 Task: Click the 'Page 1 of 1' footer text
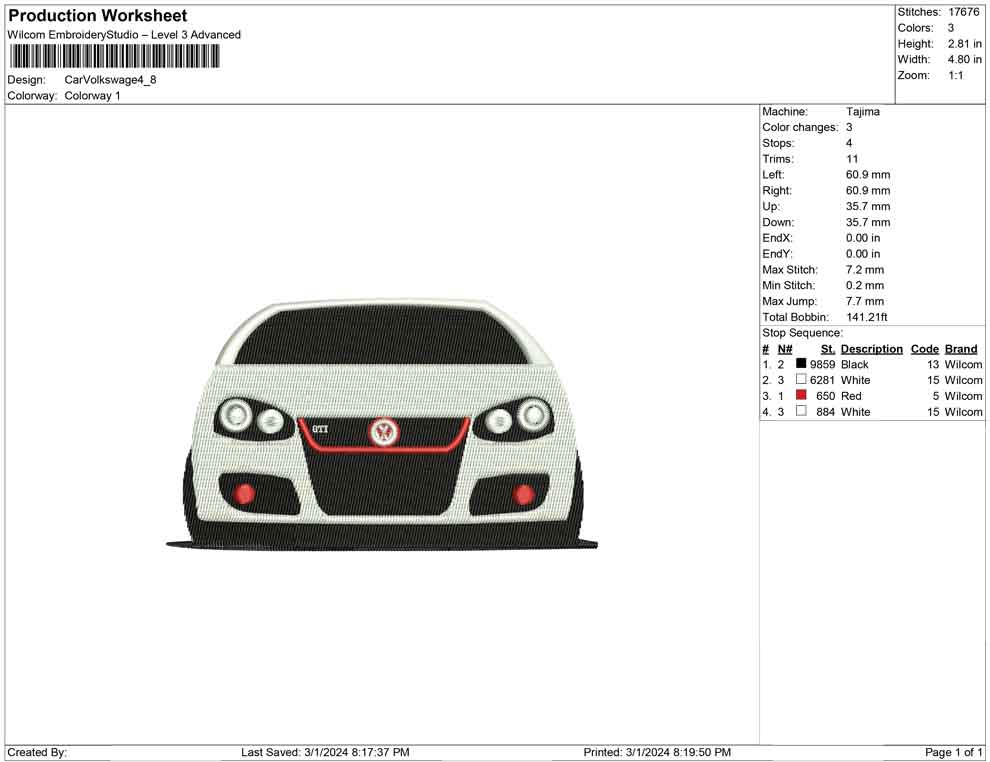click(x=953, y=752)
